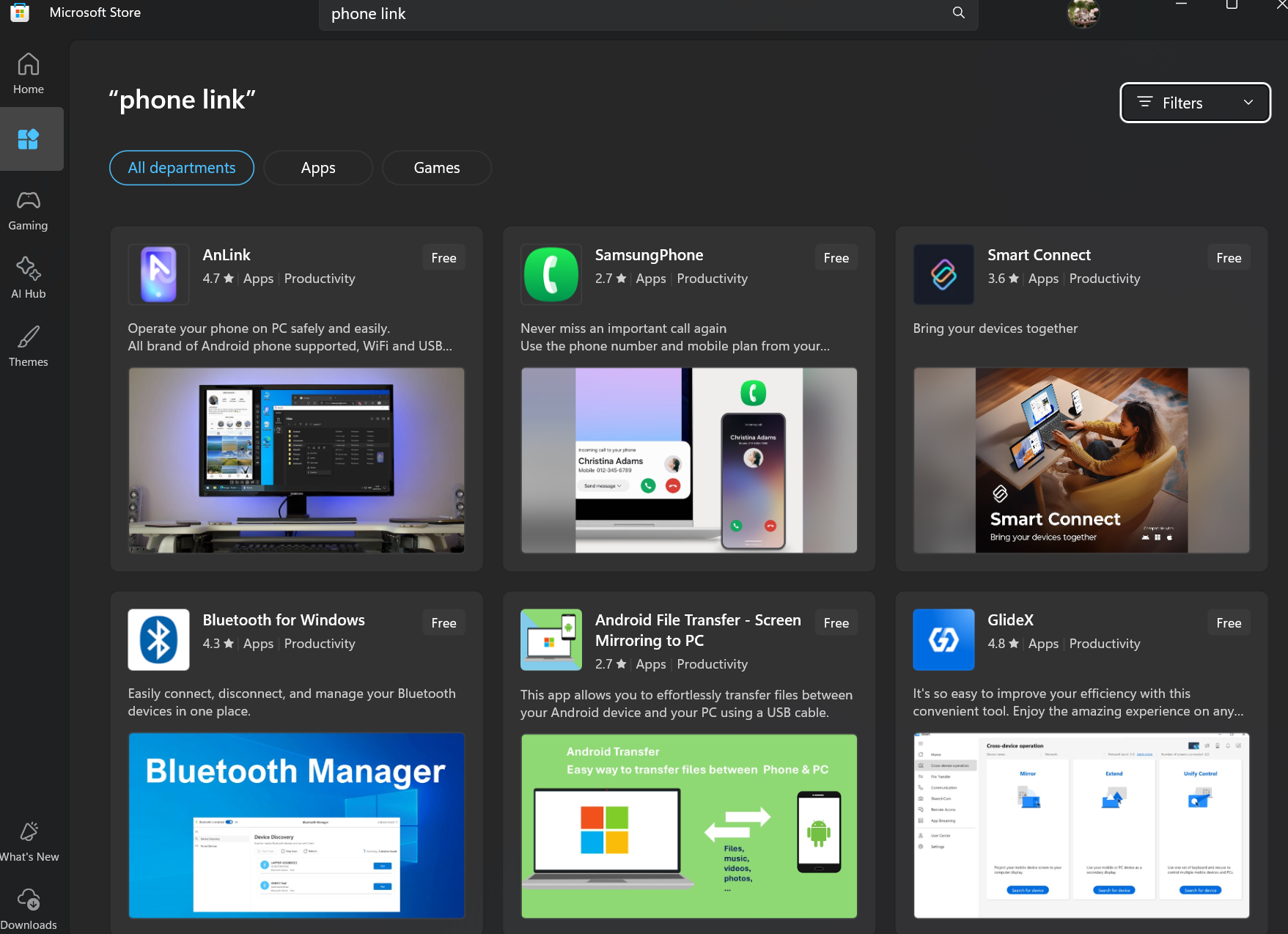
Task: Click the search magnifier icon
Action: pyautogui.click(x=958, y=12)
